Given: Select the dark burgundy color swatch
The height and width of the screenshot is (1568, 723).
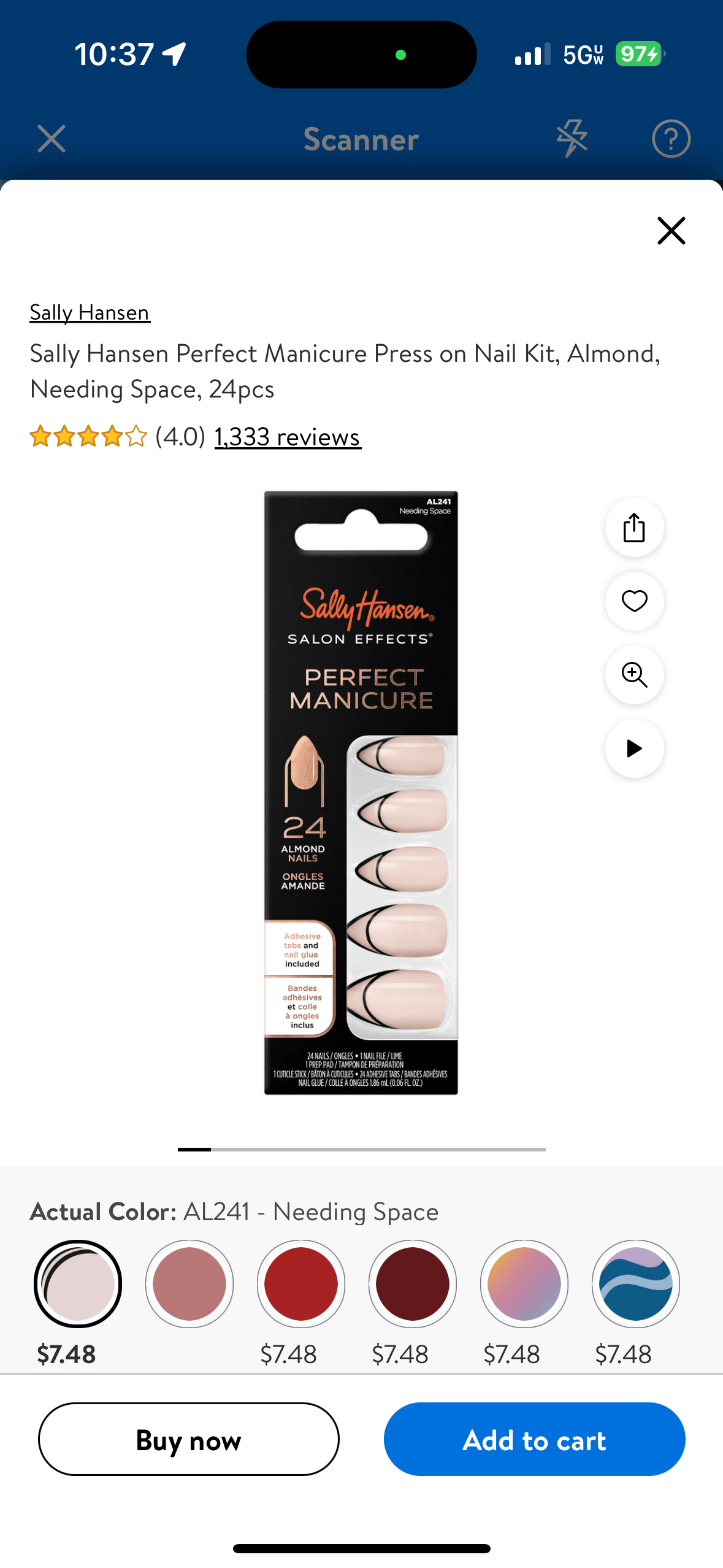Looking at the screenshot, I should [413, 1284].
